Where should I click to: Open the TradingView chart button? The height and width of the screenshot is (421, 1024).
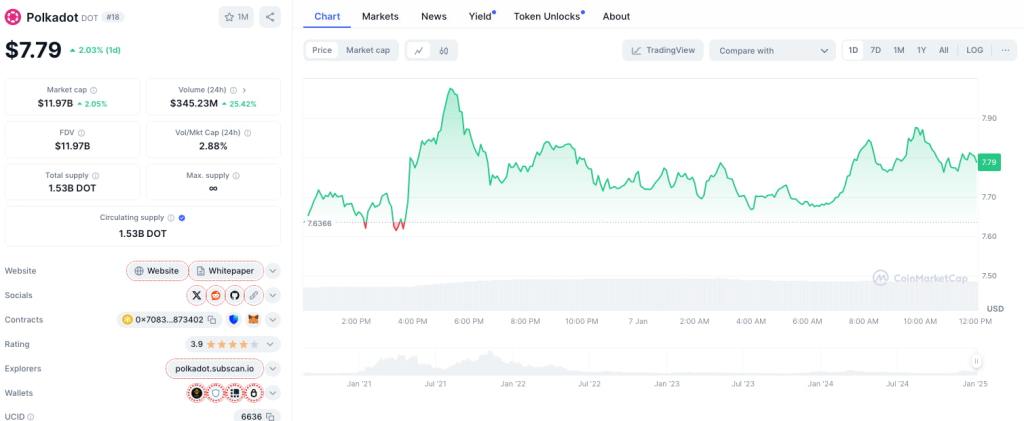click(663, 50)
